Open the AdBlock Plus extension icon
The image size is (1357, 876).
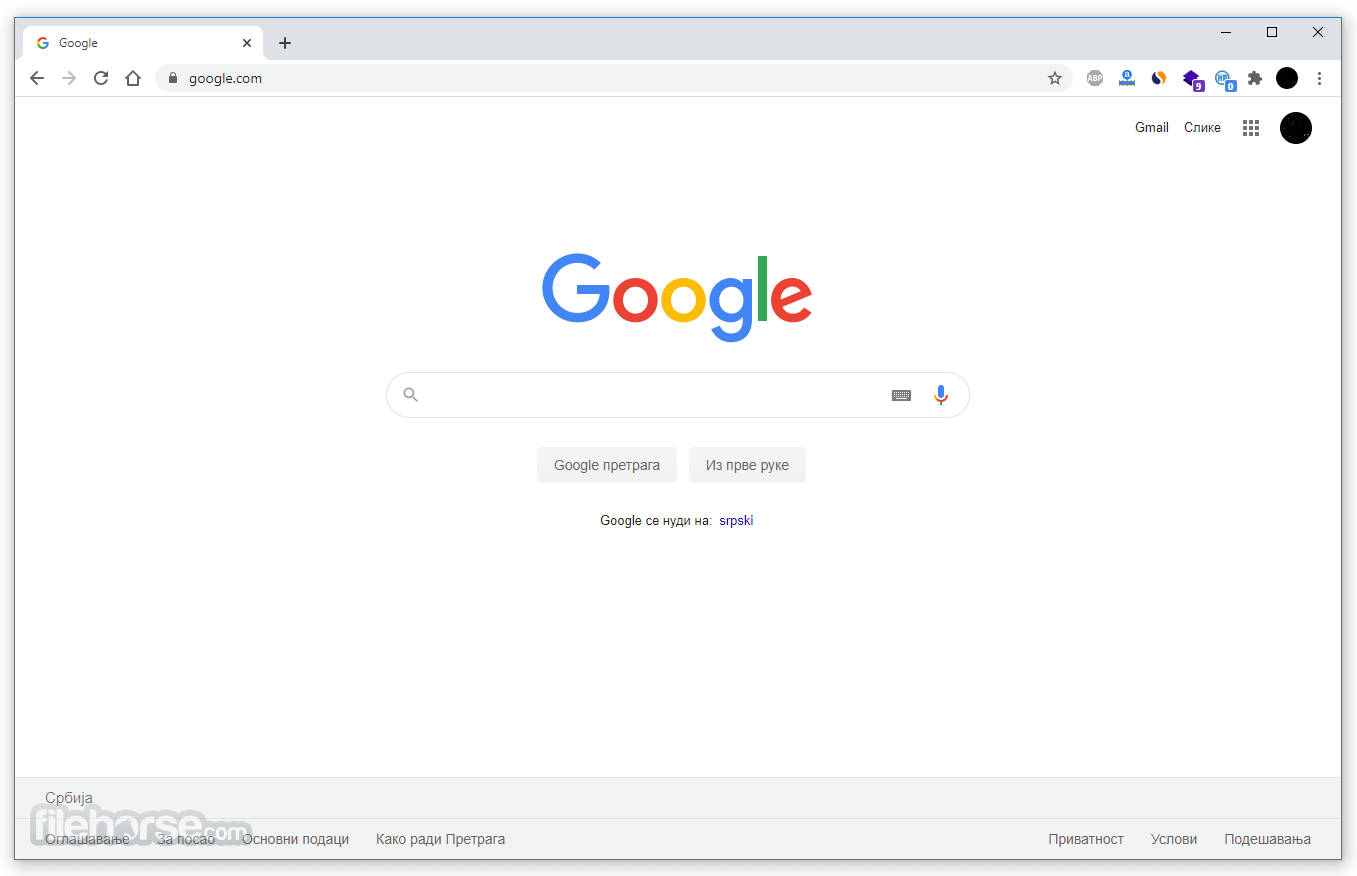pyautogui.click(x=1095, y=78)
